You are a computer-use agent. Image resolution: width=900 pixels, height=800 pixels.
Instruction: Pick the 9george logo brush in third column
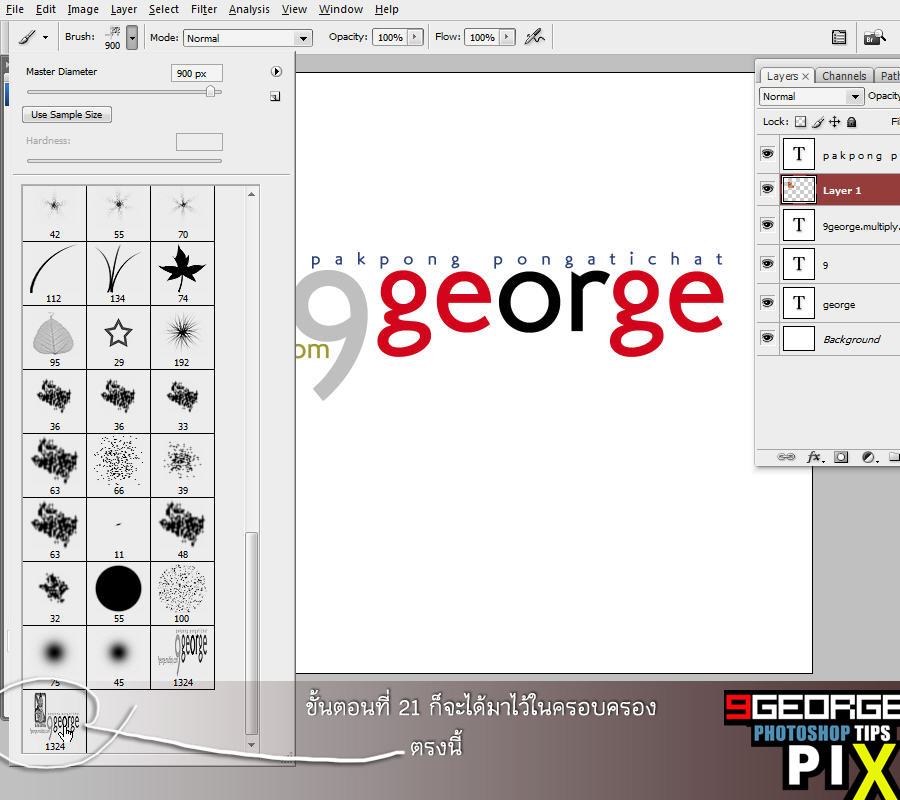[183, 658]
